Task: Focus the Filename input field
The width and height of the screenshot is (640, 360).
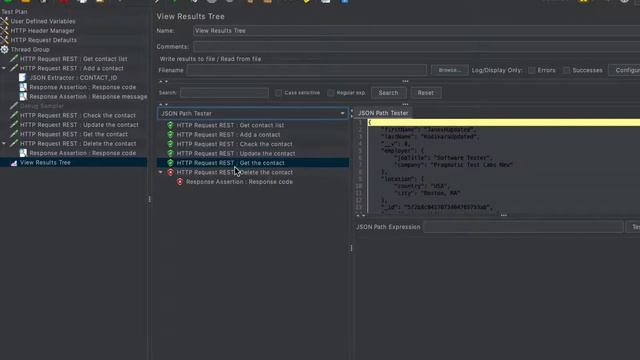Action: 307,70
